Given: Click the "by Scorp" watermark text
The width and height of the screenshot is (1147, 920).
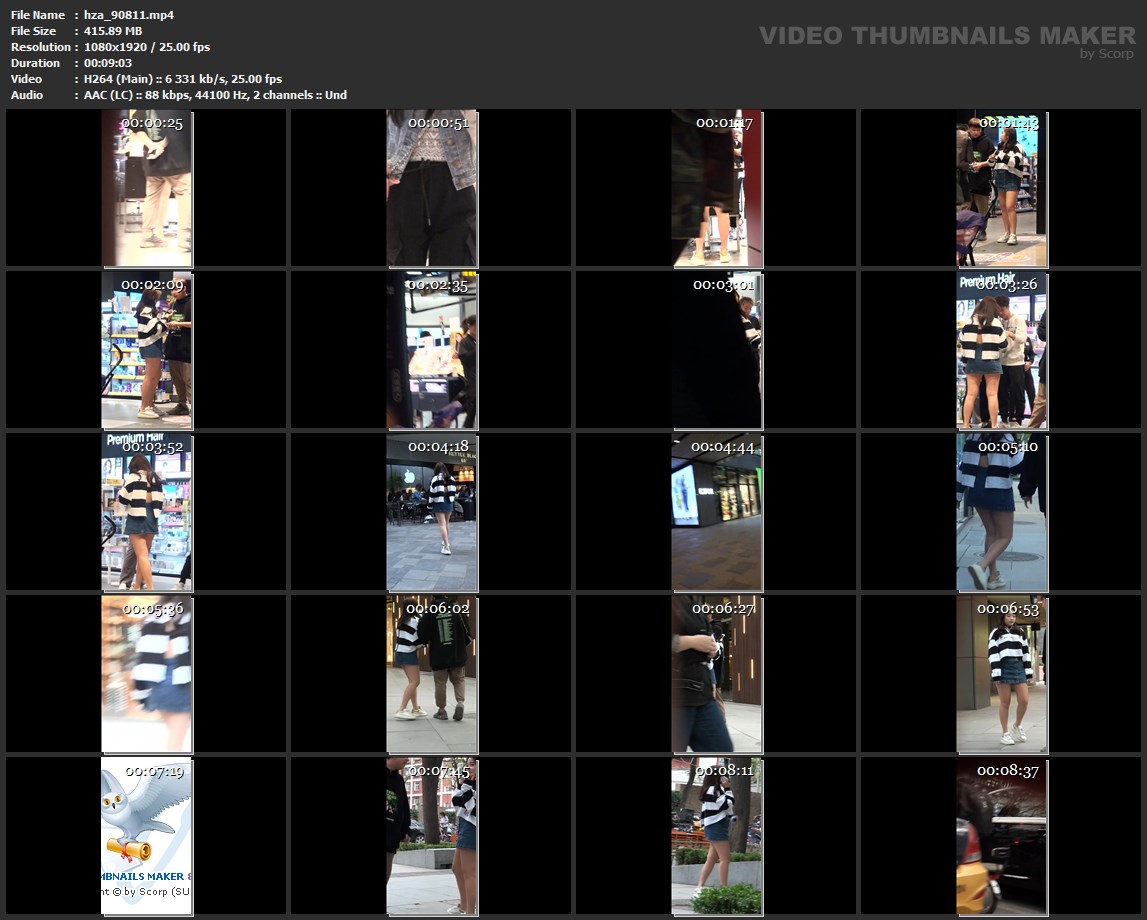Looking at the screenshot, I should pyautogui.click(x=1106, y=54).
